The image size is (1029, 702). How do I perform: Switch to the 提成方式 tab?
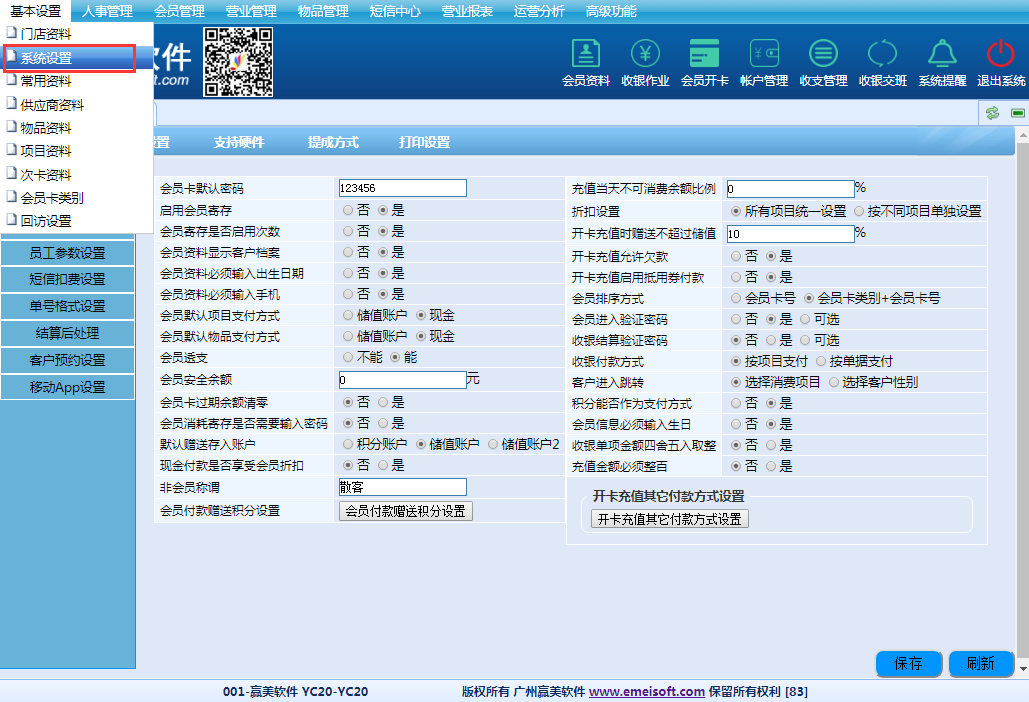coord(333,142)
